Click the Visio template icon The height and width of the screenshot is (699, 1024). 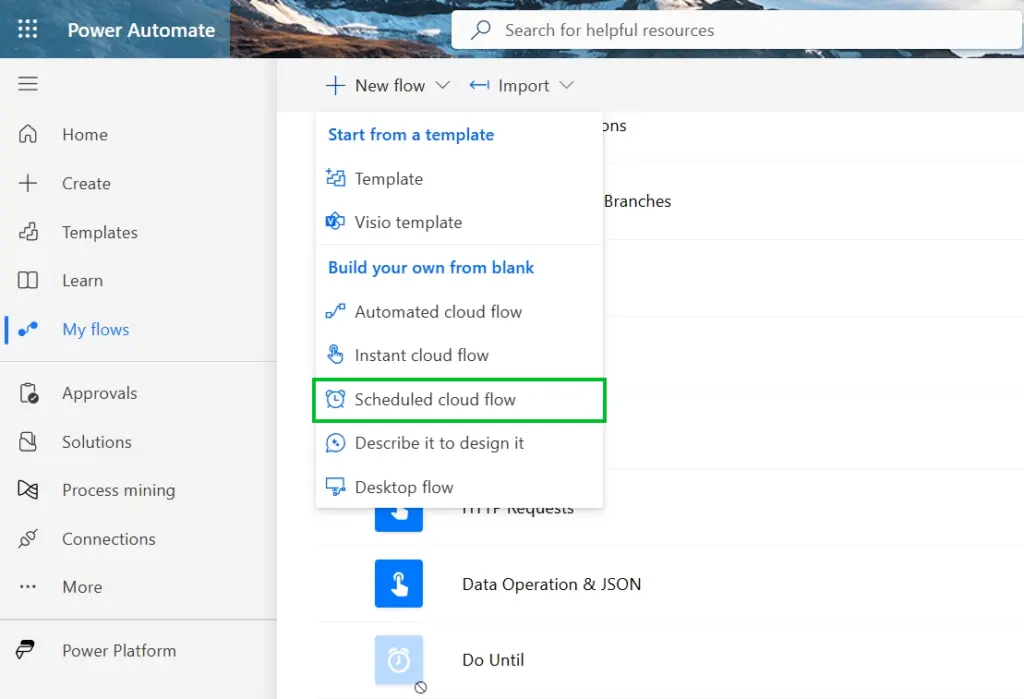tap(335, 221)
